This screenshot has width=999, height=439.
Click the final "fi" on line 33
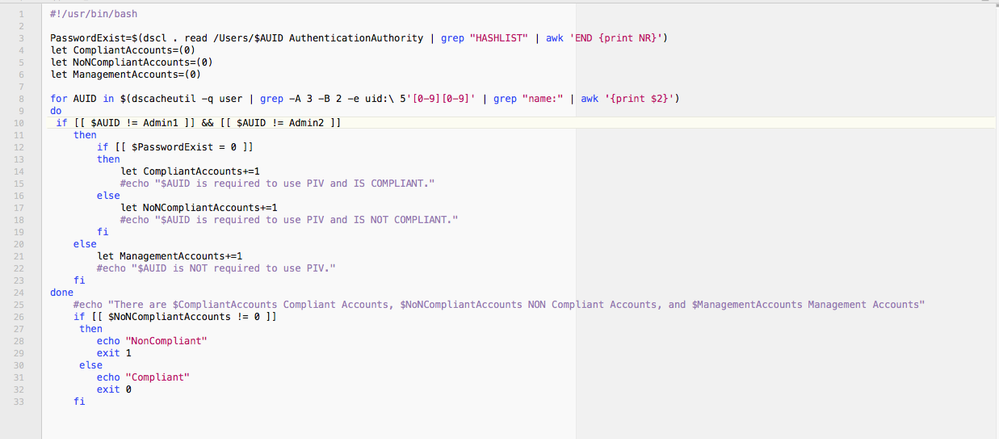click(x=79, y=401)
